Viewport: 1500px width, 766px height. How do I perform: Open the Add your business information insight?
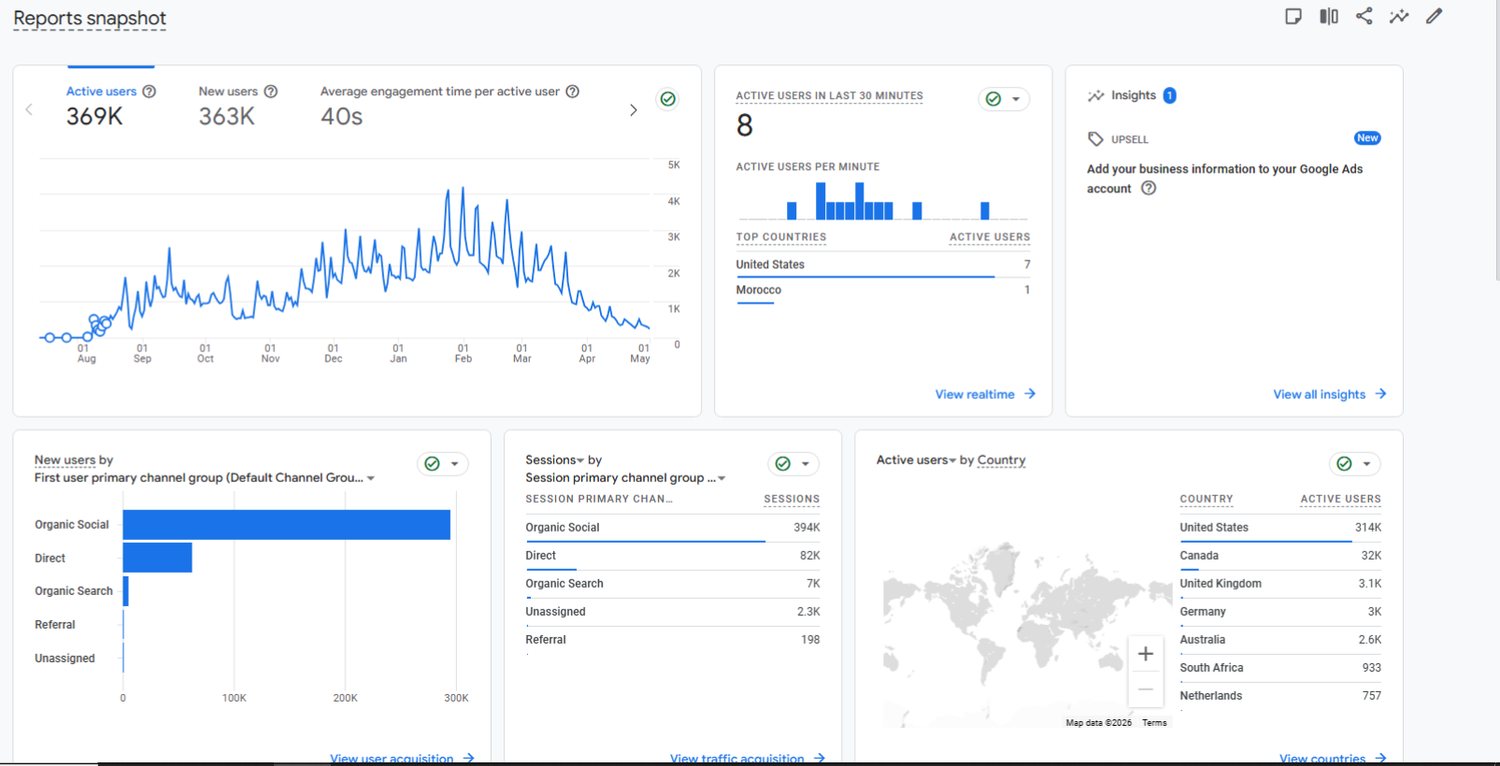[1225, 178]
